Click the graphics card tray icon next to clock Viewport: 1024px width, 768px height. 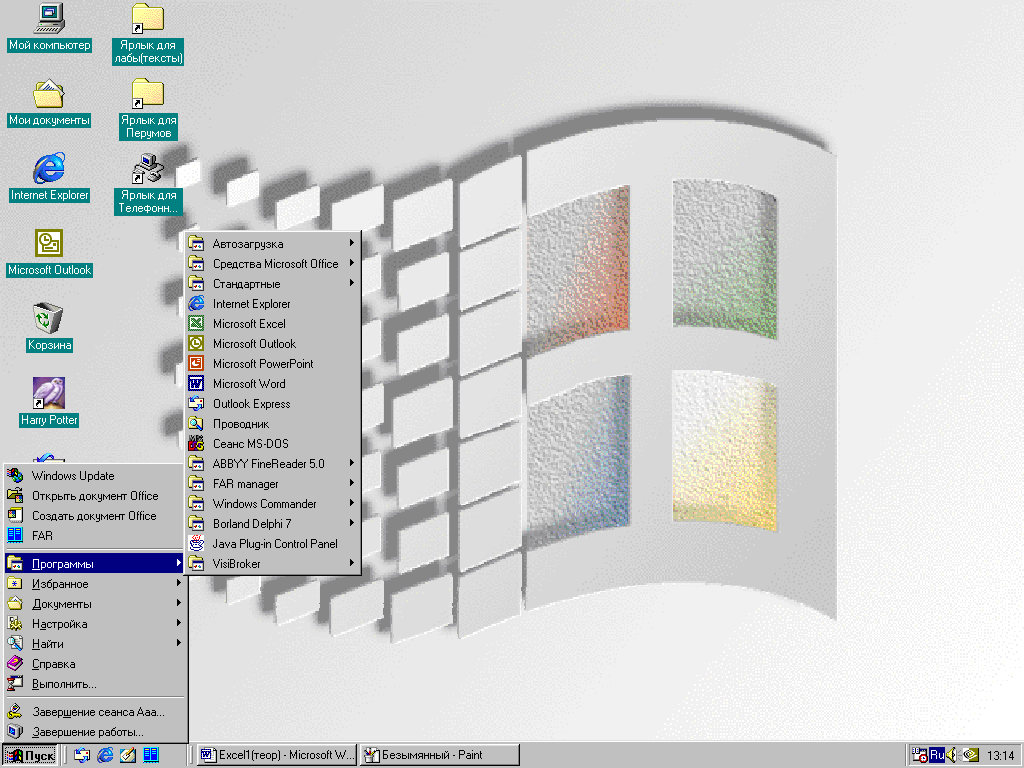[970, 756]
